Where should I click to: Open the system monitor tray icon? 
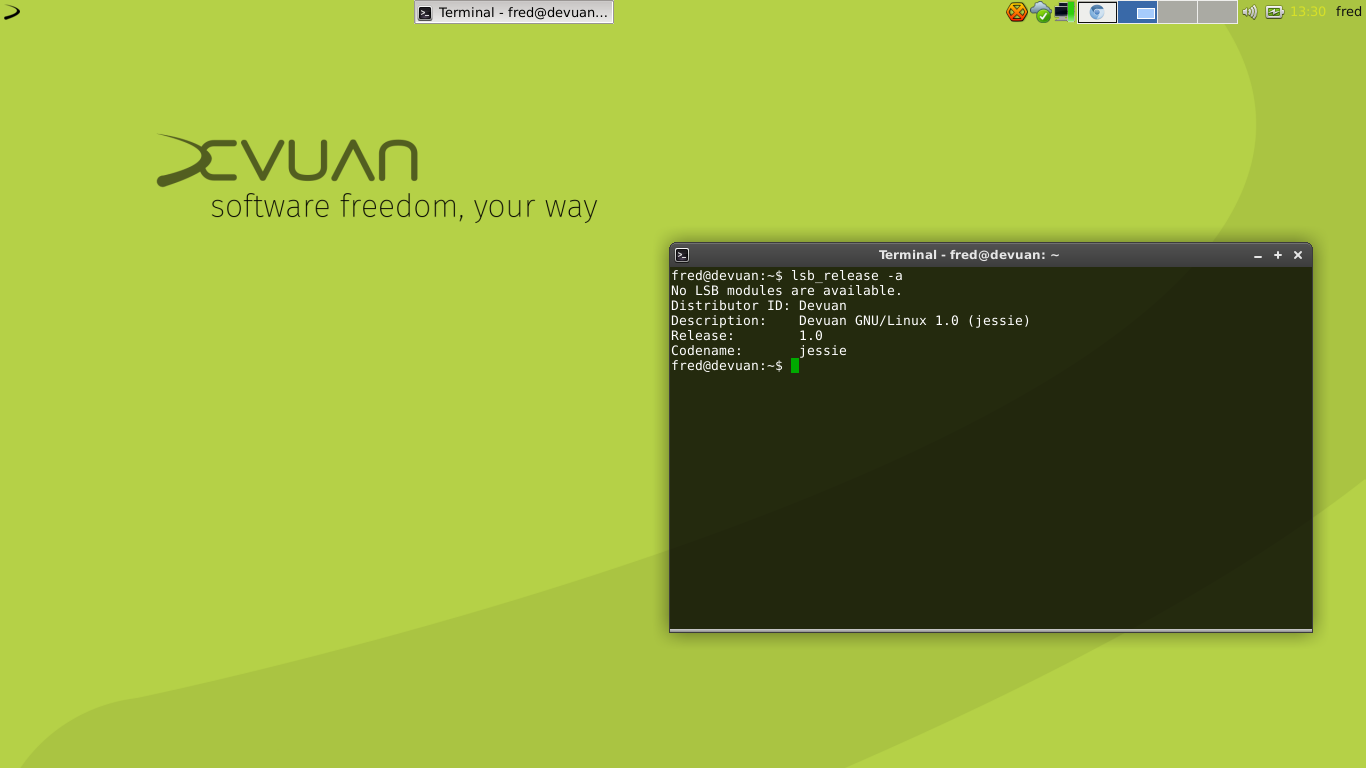pos(1063,12)
